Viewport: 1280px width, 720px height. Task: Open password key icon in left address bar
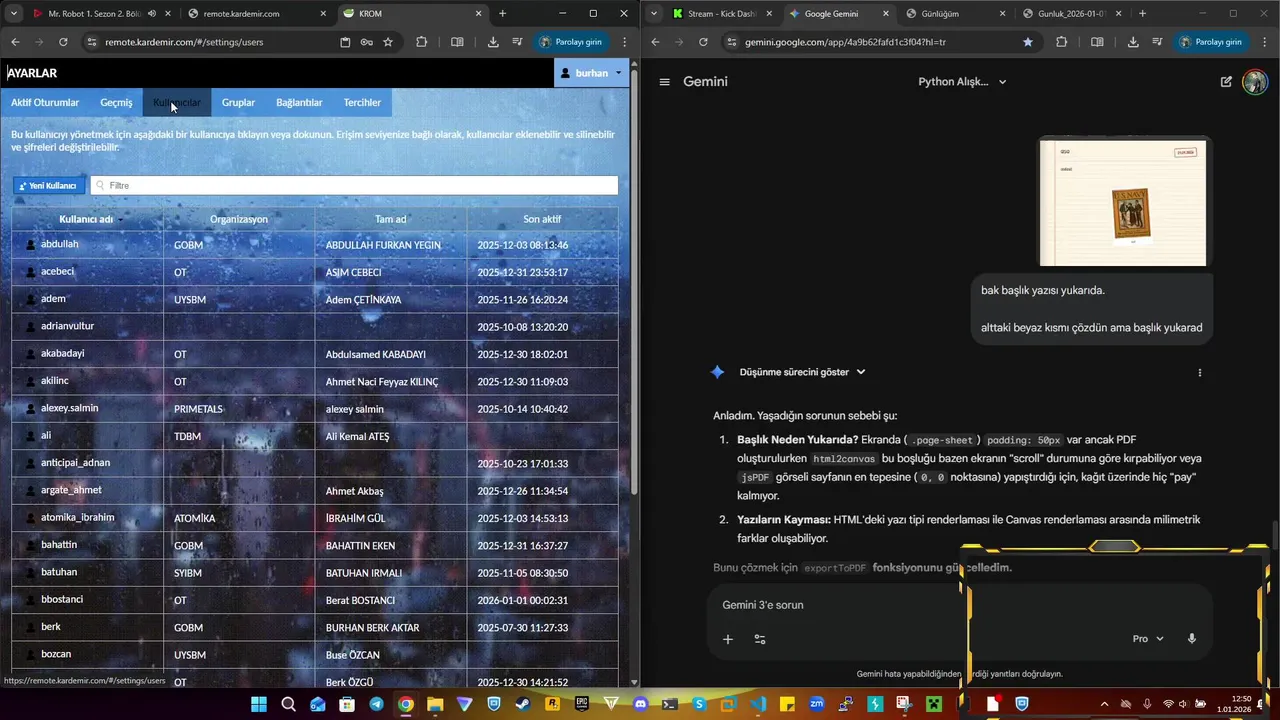[x=367, y=42]
